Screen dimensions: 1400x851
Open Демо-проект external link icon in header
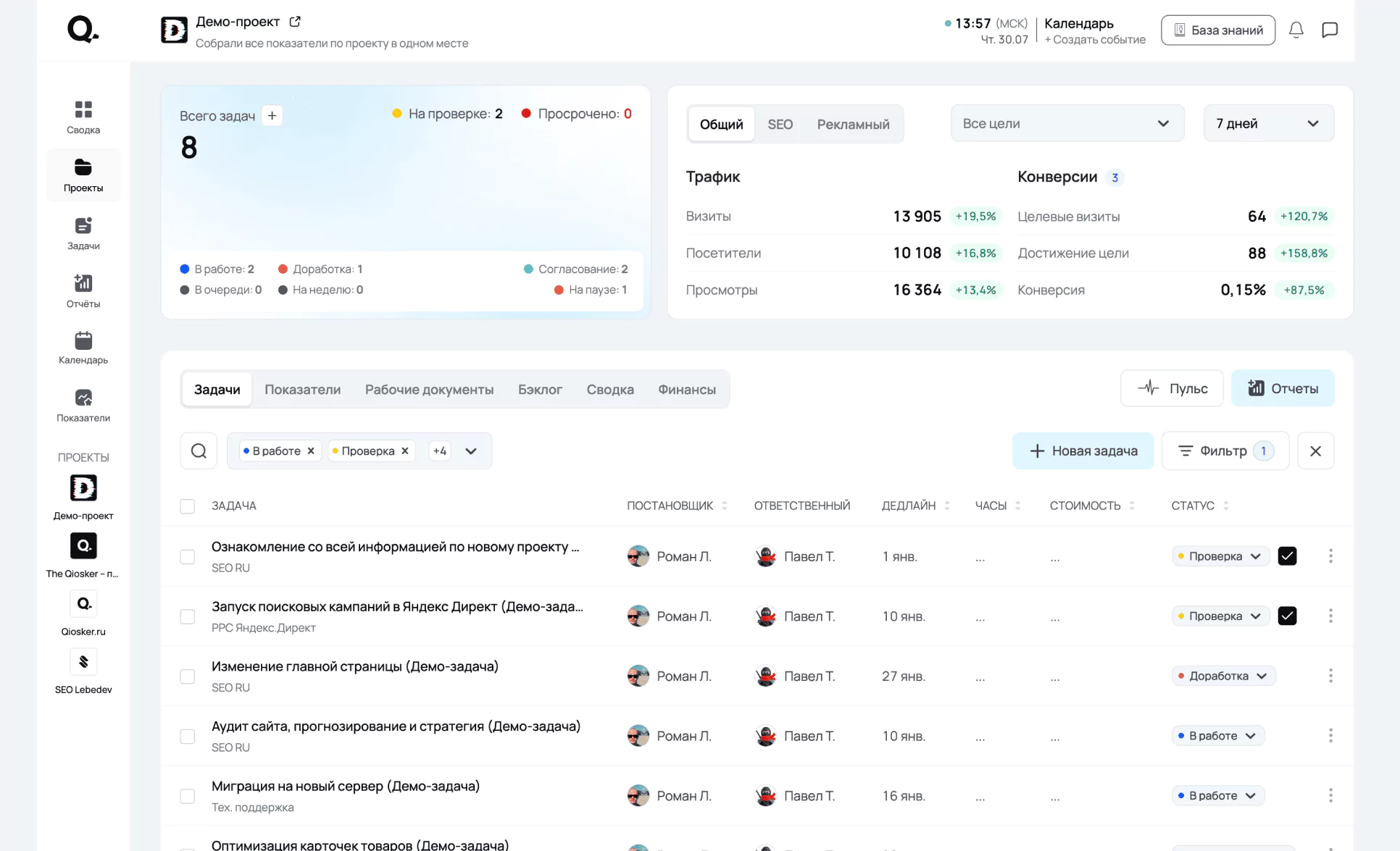[295, 22]
